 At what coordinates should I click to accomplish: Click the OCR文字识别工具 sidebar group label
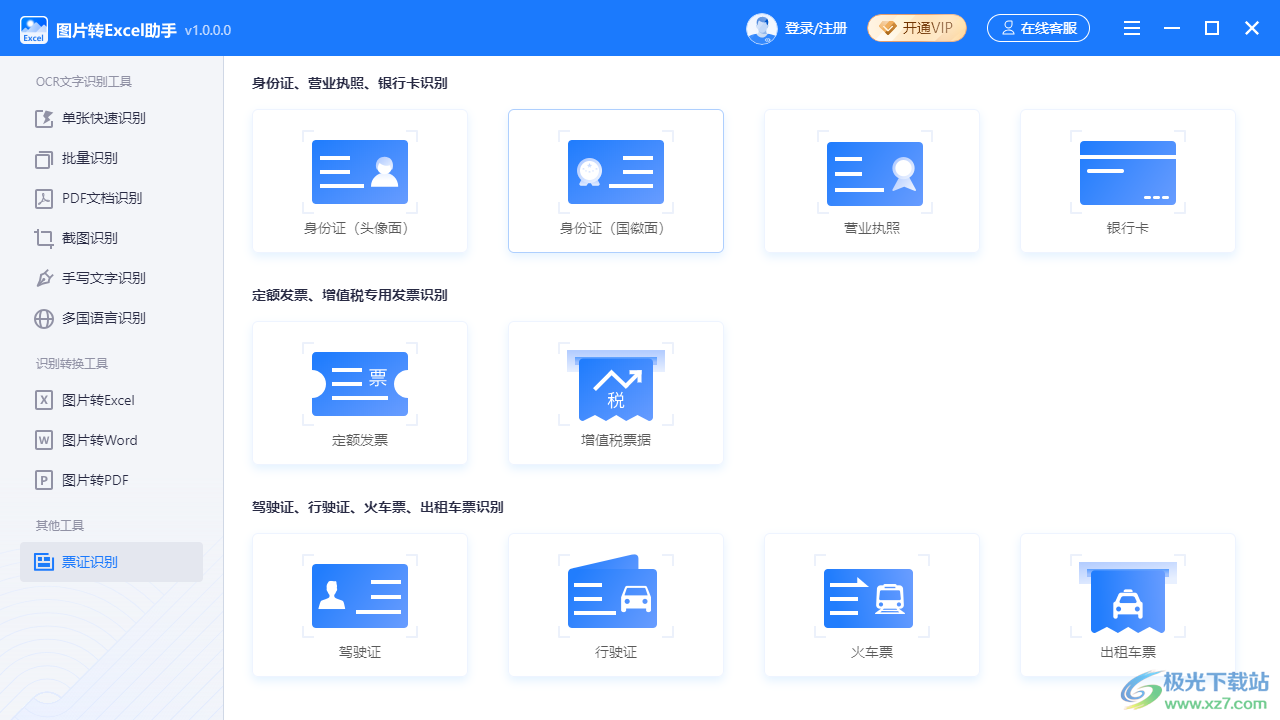click(84, 82)
